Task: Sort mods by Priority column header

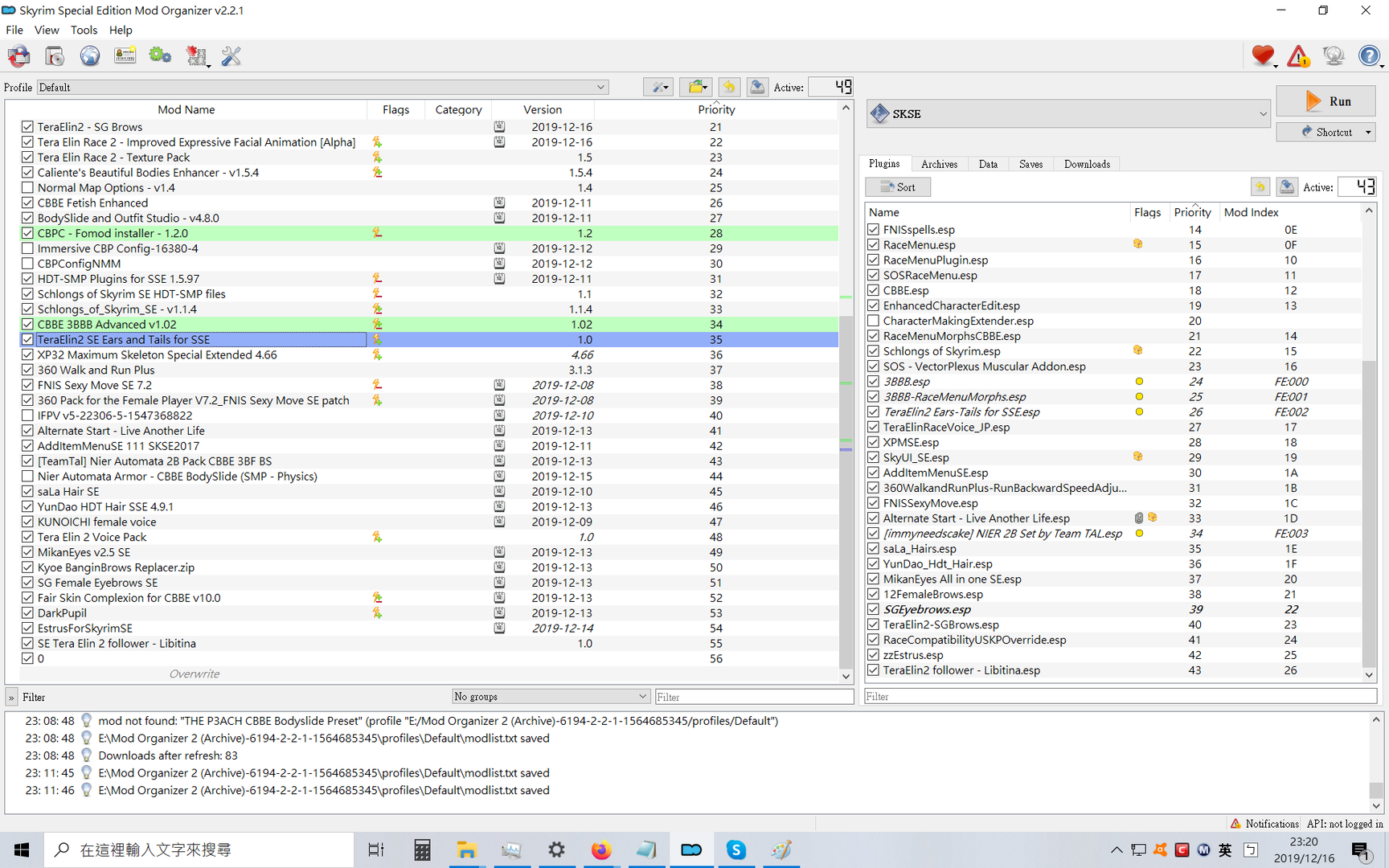Action: 716,109
